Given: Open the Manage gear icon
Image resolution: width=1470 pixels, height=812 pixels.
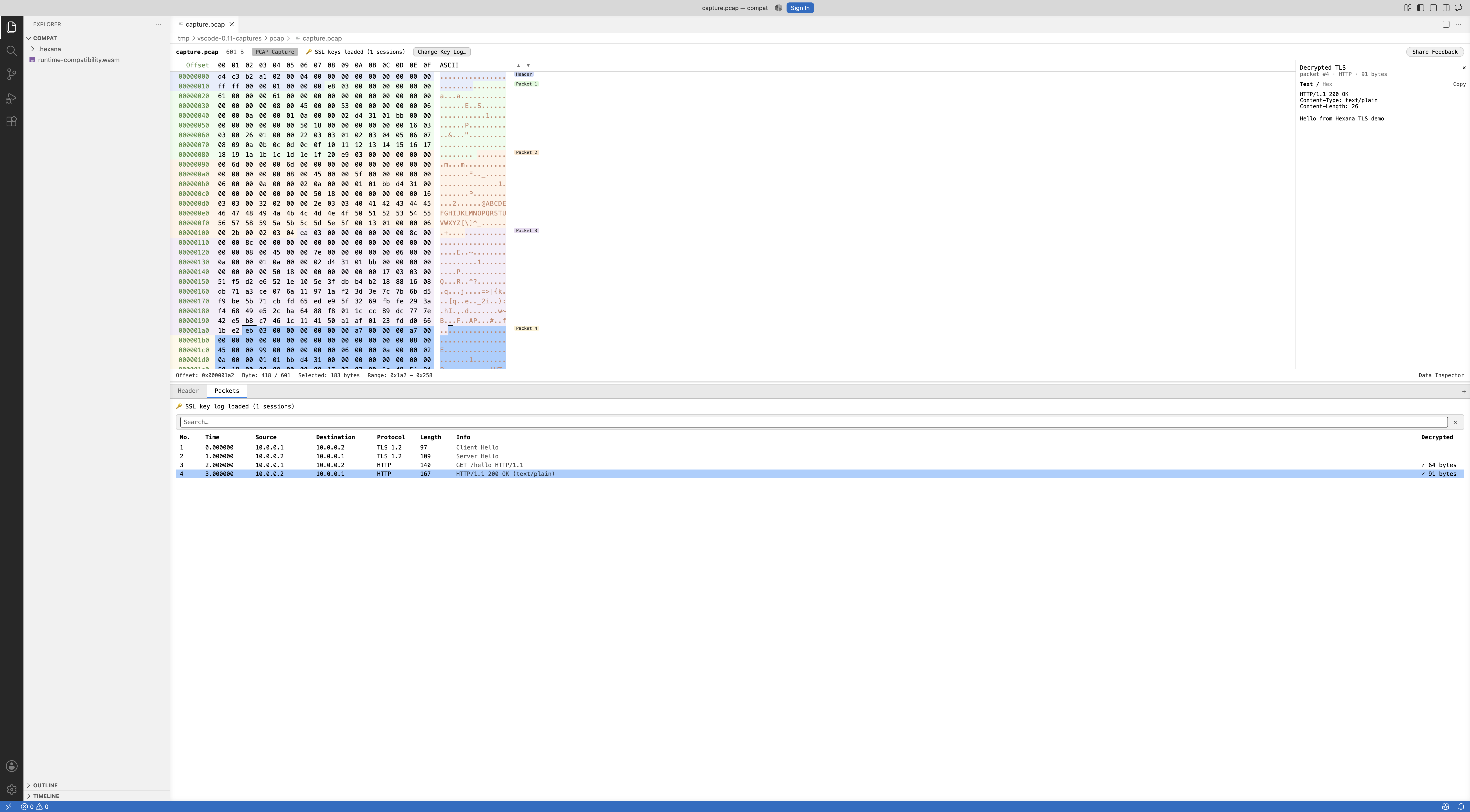Looking at the screenshot, I should (x=11, y=790).
